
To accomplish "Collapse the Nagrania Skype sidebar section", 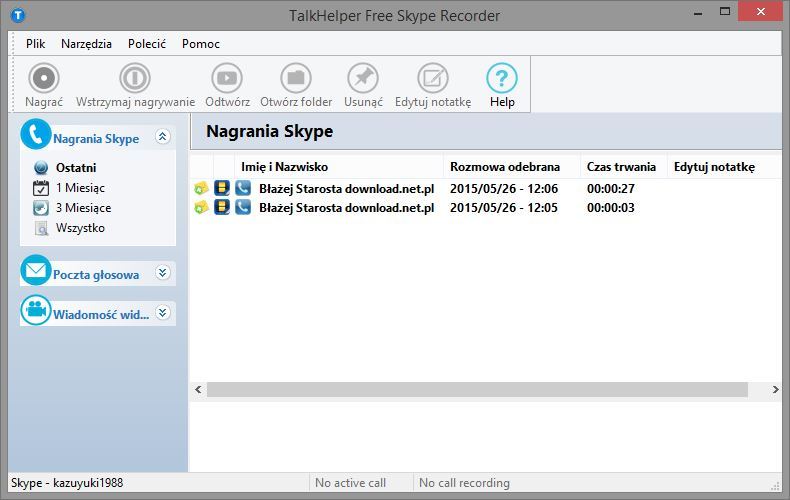I will click(162, 137).
